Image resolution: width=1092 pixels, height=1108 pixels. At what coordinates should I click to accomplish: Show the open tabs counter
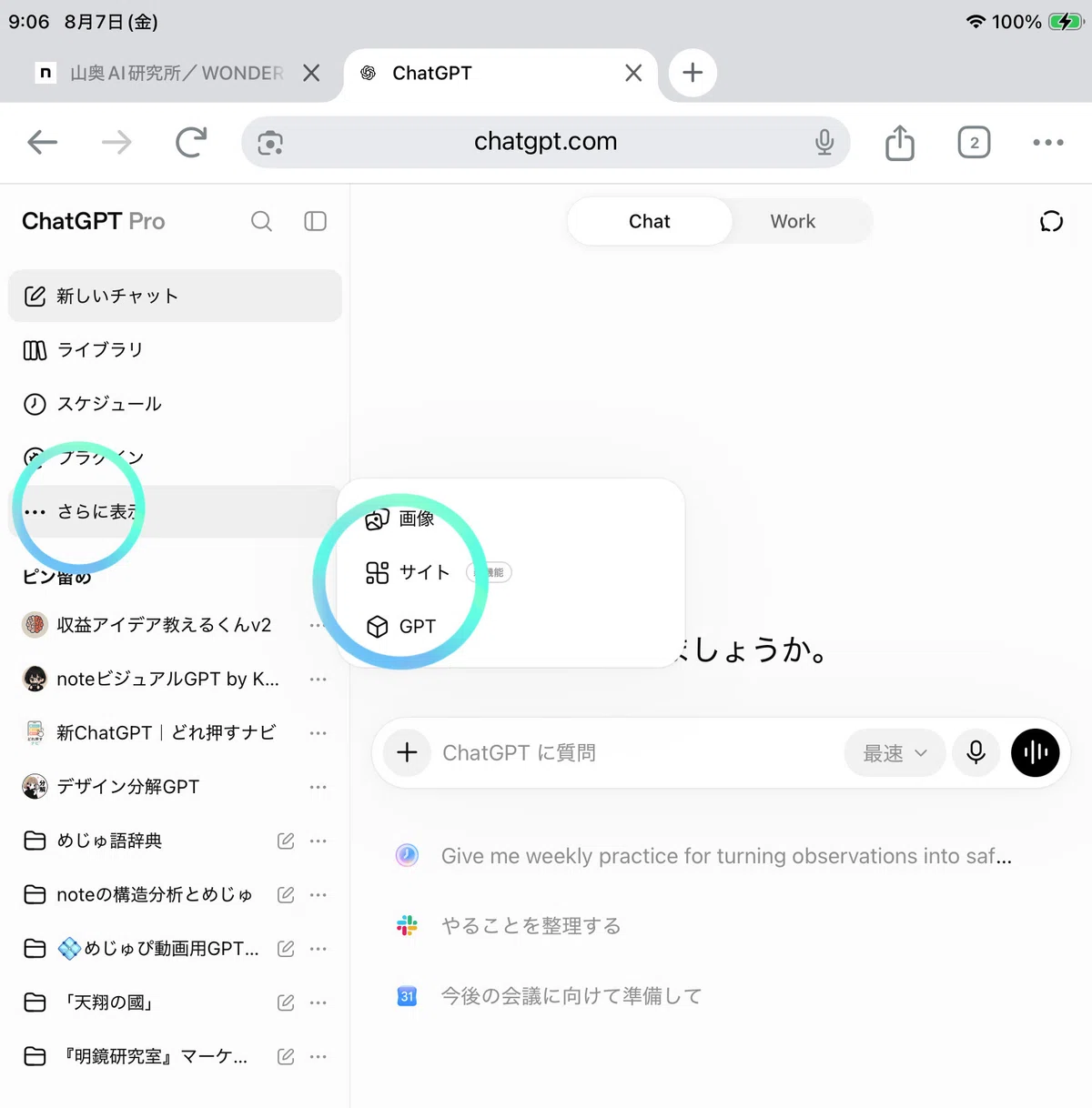(974, 142)
